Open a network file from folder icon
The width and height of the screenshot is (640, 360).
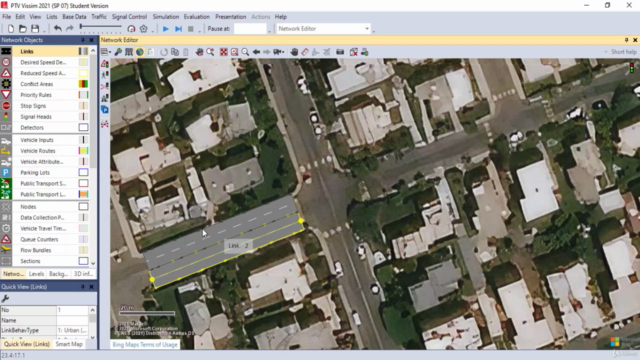tap(23, 29)
